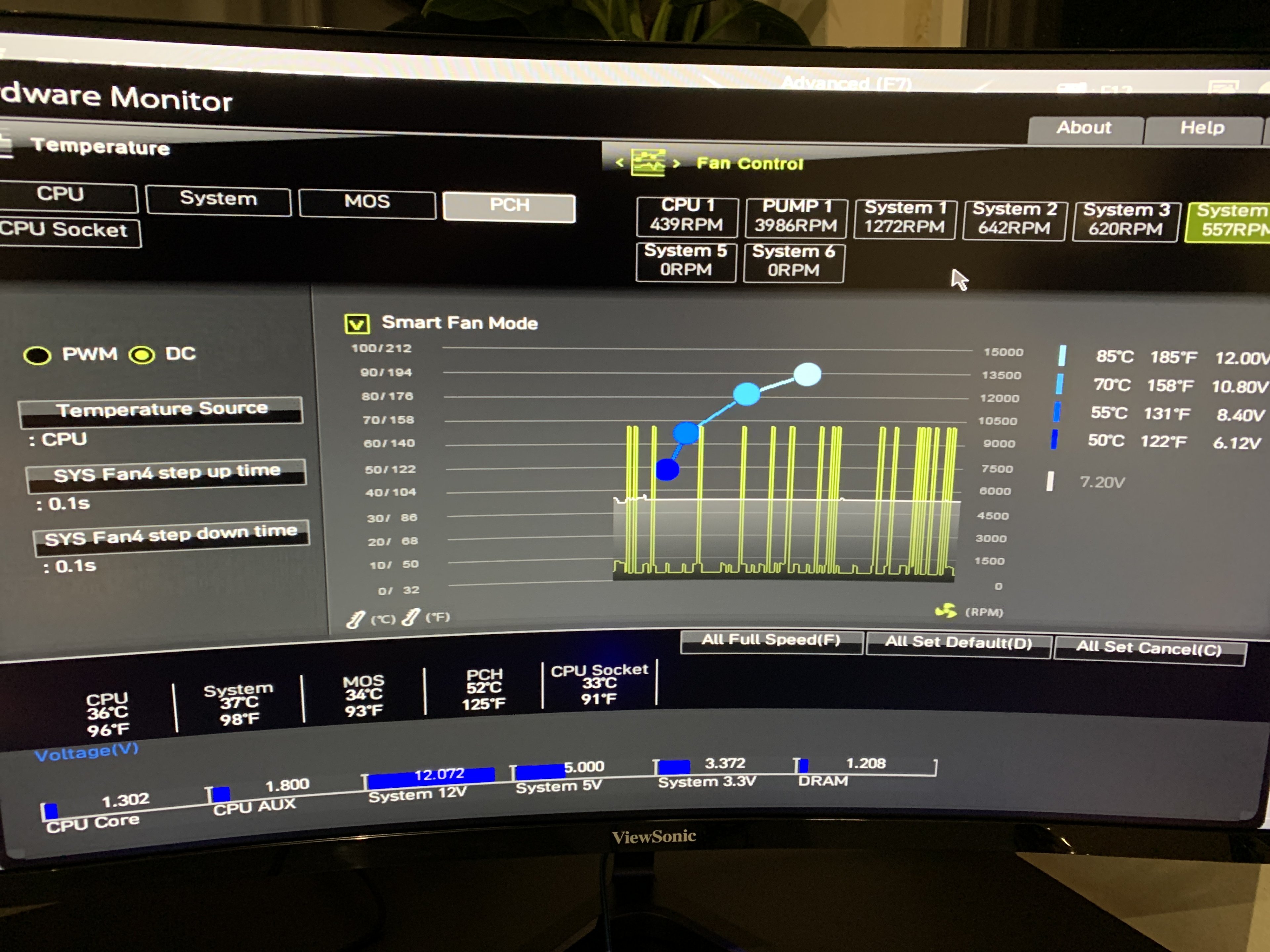This screenshot has height=952, width=1270.
Task: Click the 70°C fan curve point
Action: pyautogui.click(x=746, y=394)
